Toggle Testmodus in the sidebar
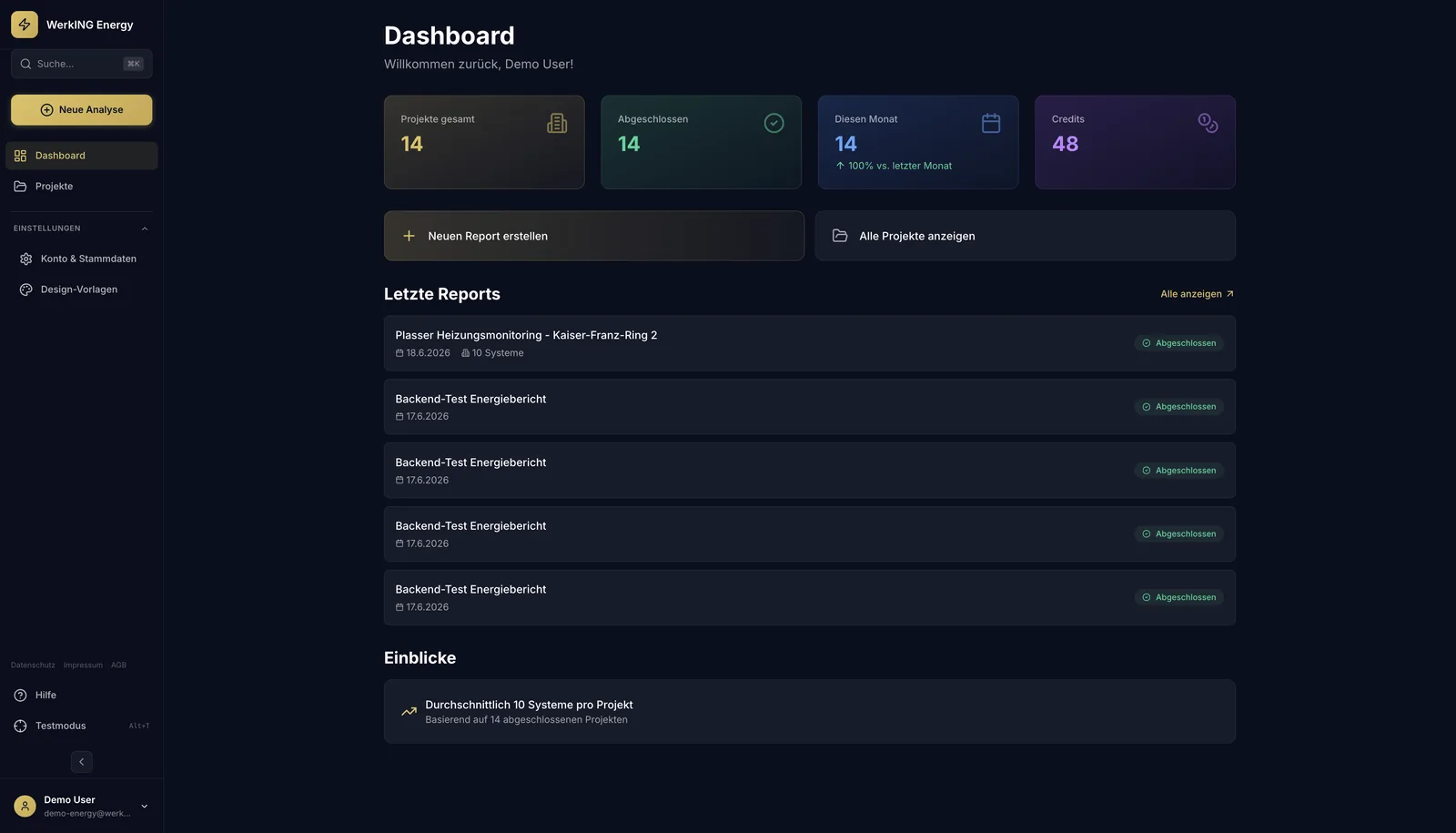The width and height of the screenshot is (1456, 833). [x=82, y=726]
